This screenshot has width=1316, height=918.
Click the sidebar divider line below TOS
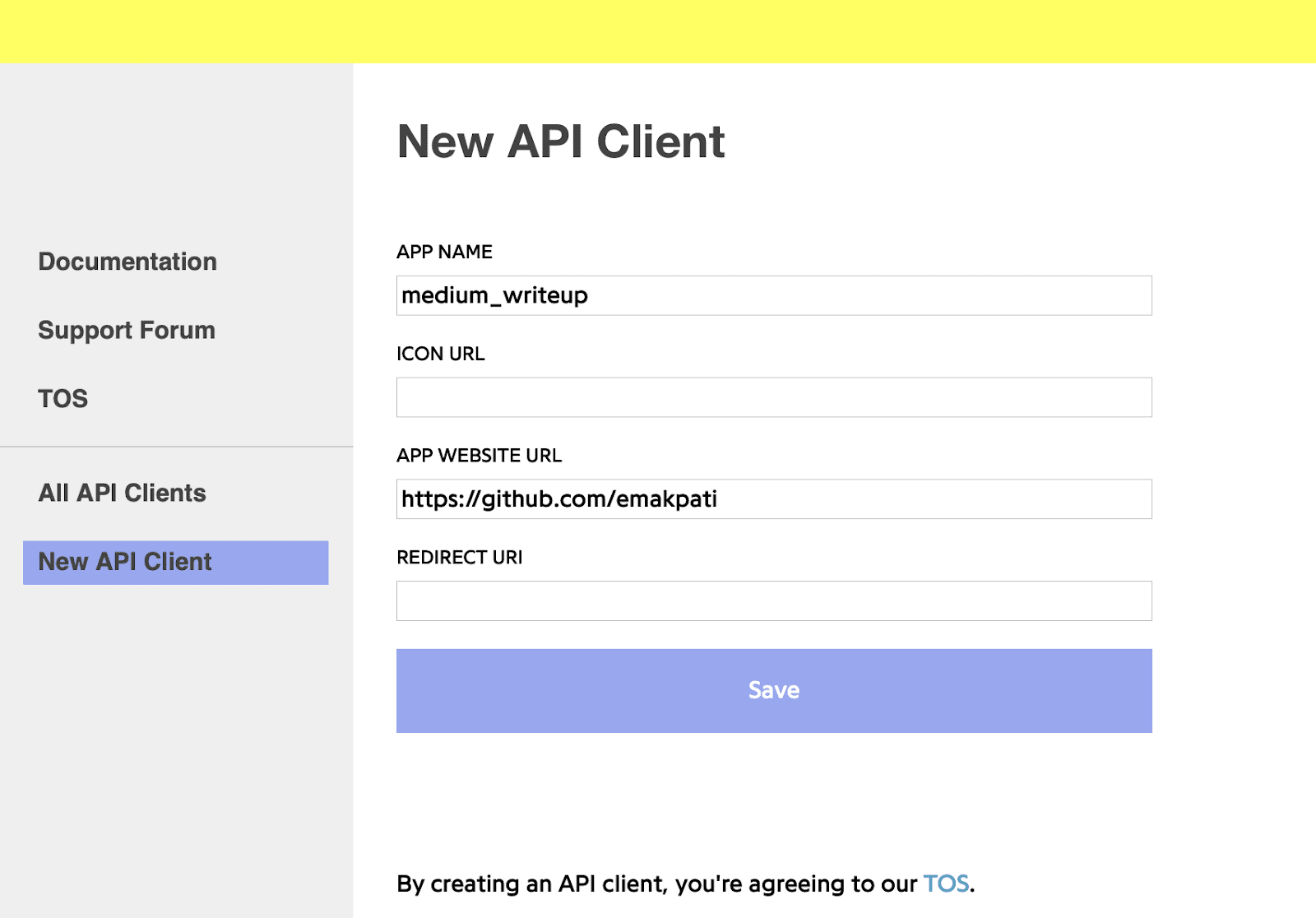click(x=176, y=447)
